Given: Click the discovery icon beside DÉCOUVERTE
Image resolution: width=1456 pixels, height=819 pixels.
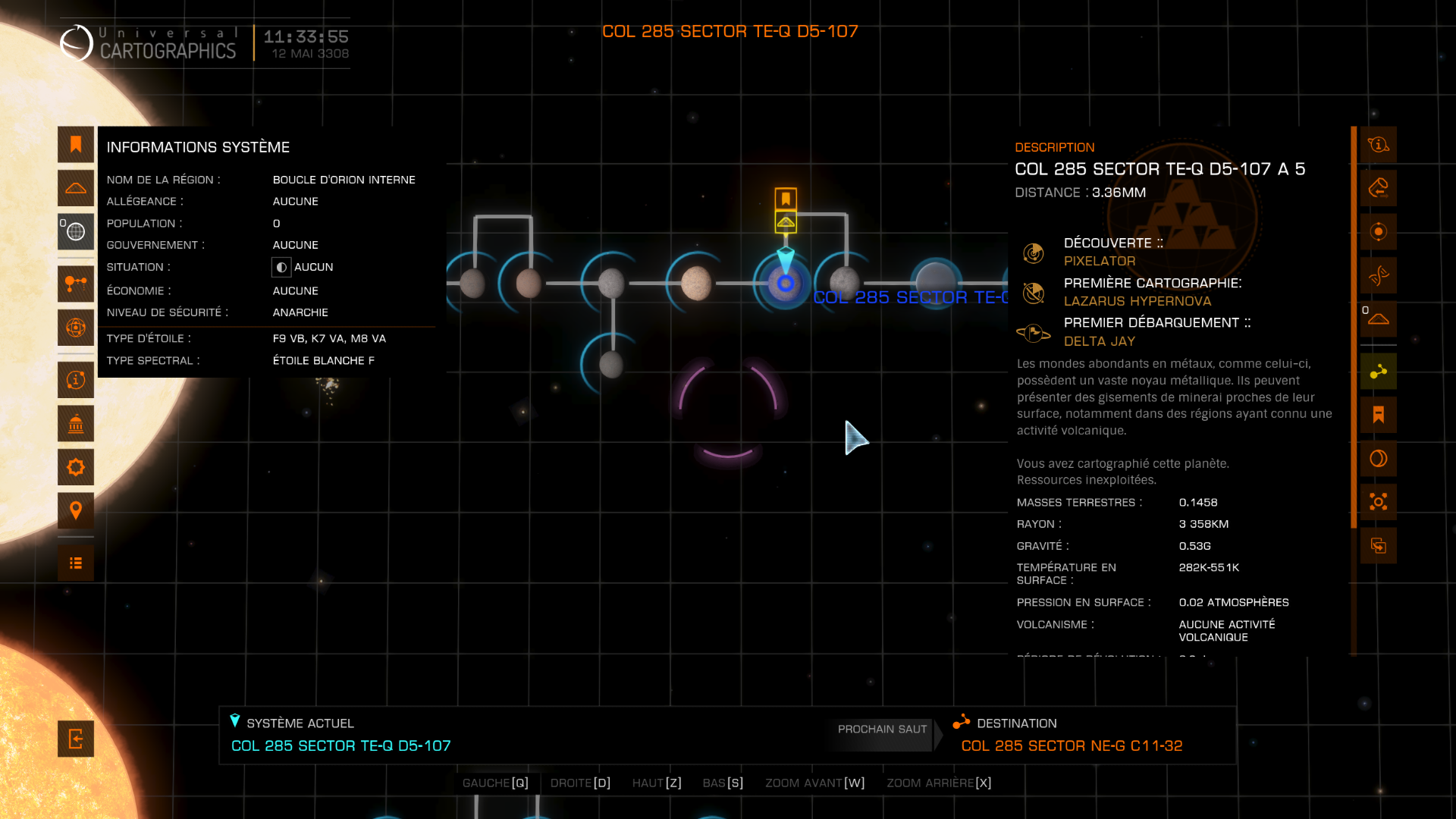Looking at the screenshot, I should click(x=1034, y=253).
